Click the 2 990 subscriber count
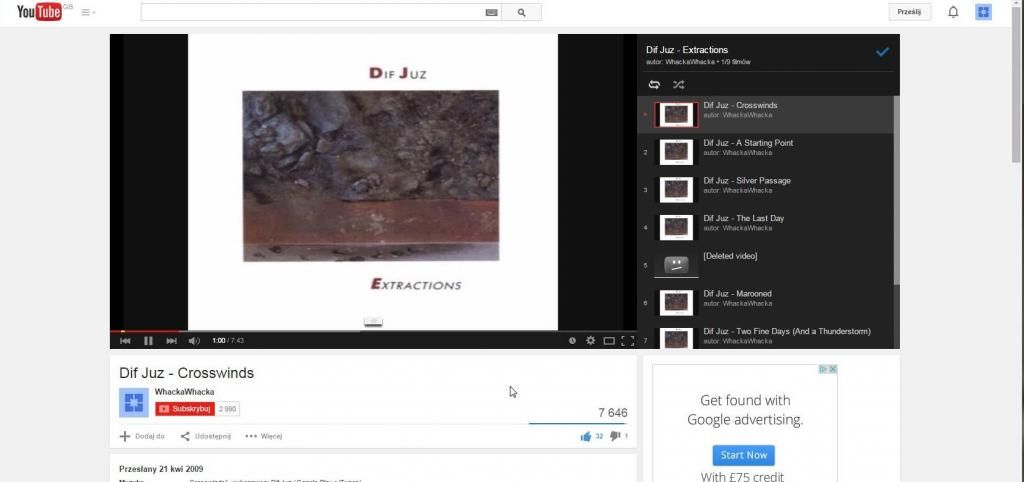Screen dimensions: 1024x482 click(227, 409)
